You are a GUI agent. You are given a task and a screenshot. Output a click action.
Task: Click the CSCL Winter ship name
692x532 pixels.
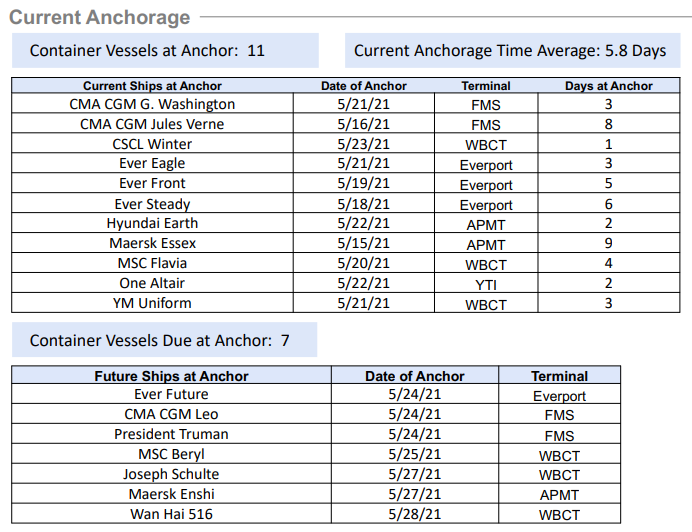coord(152,144)
